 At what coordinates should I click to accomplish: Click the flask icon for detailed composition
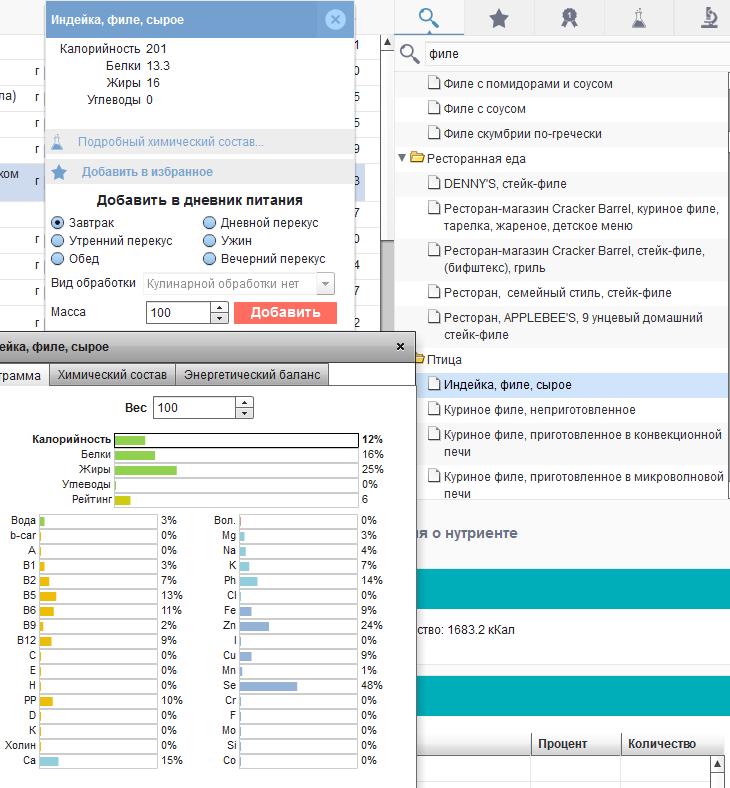pos(59,142)
